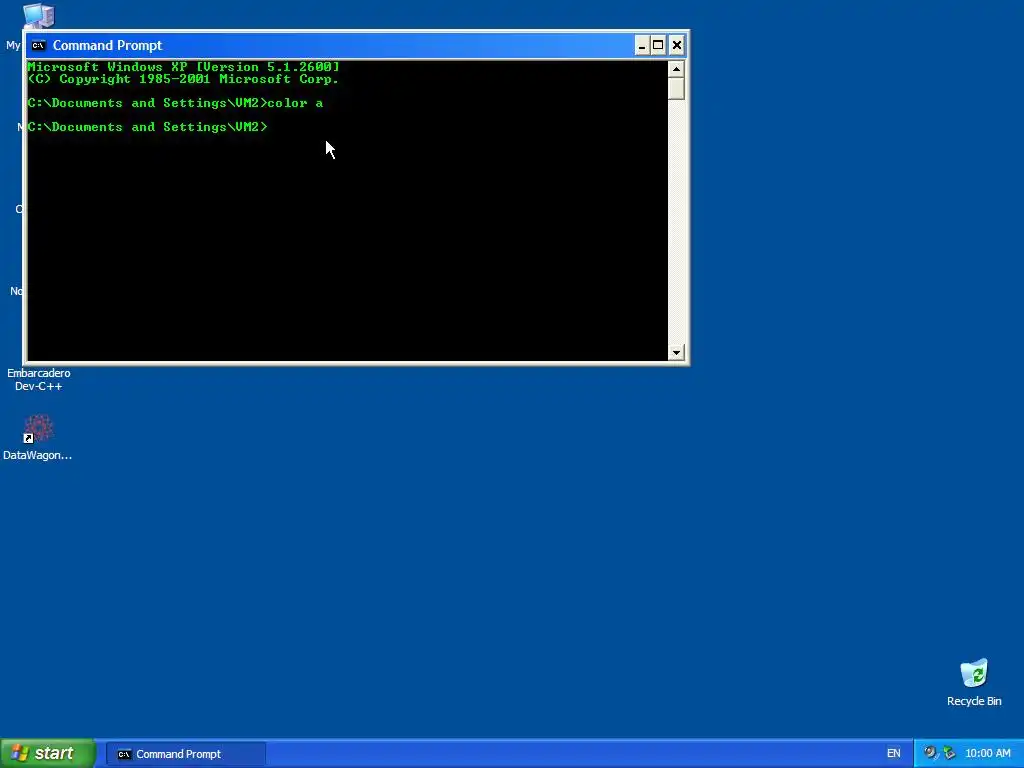Click the 10:00 AM system clock
Viewport: 1024px width, 768px height.
tap(987, 754)
